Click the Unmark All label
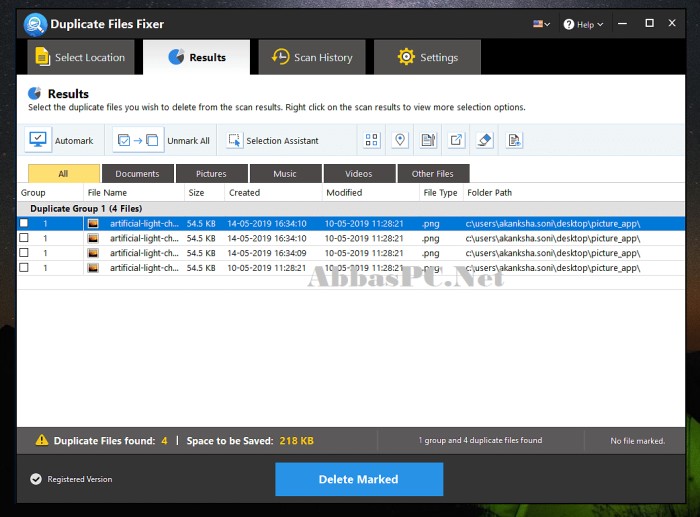 (188, 141)
